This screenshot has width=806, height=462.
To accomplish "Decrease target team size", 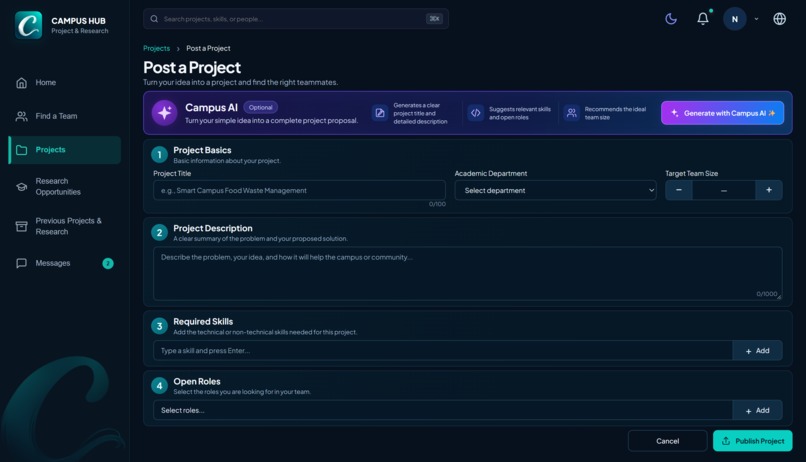I will tap(679, 190).
